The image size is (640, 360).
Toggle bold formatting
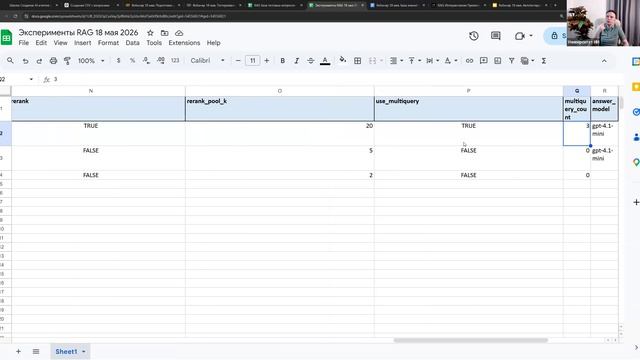click(282, 60)
